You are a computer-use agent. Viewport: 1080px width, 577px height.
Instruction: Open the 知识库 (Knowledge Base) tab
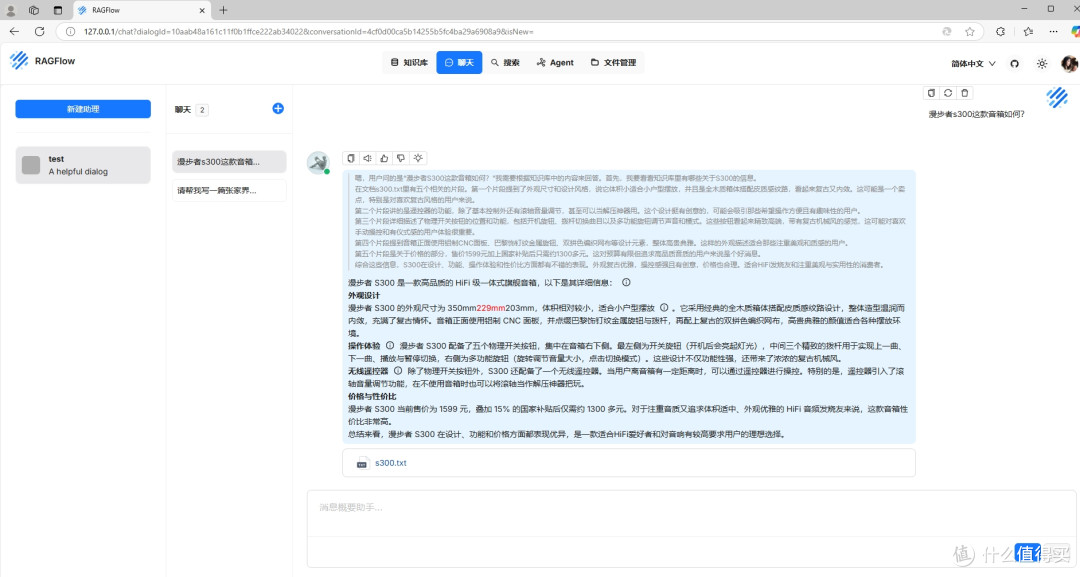coord(409,63)
